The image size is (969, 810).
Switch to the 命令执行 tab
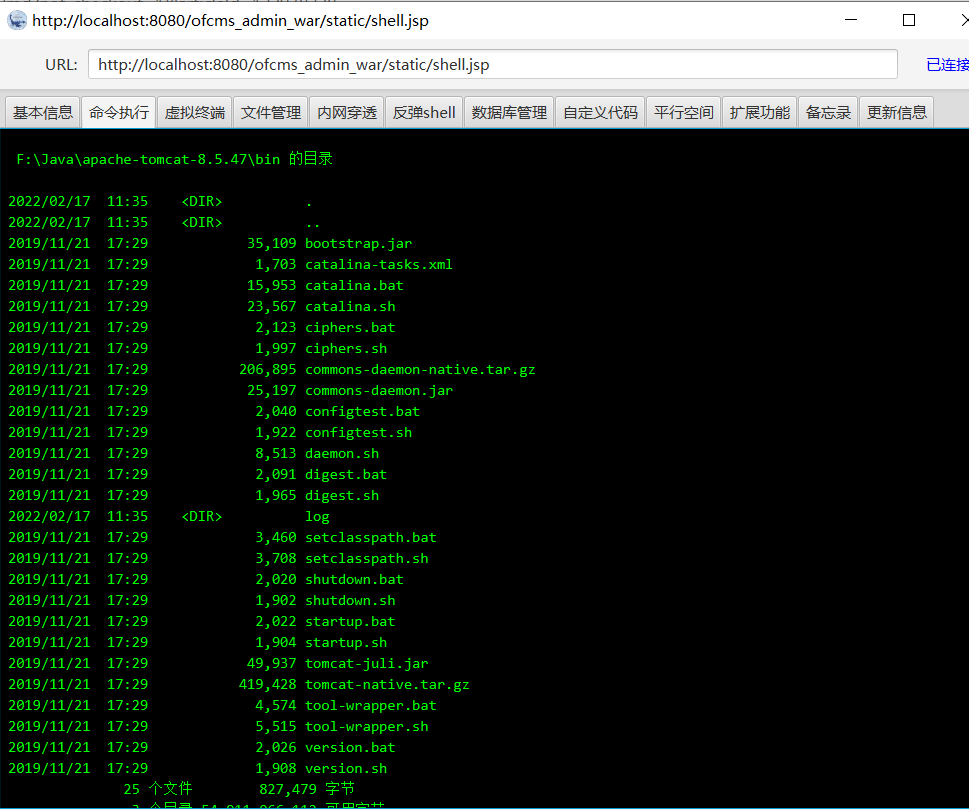point(119,112)
